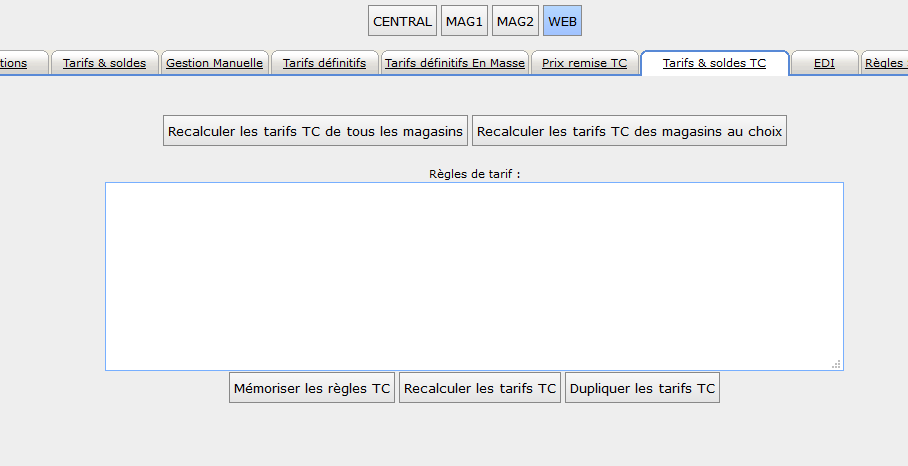This screenshot has height=466, width=908.
Task: Open the Prix remise TC tab
Action: [584, 63]
